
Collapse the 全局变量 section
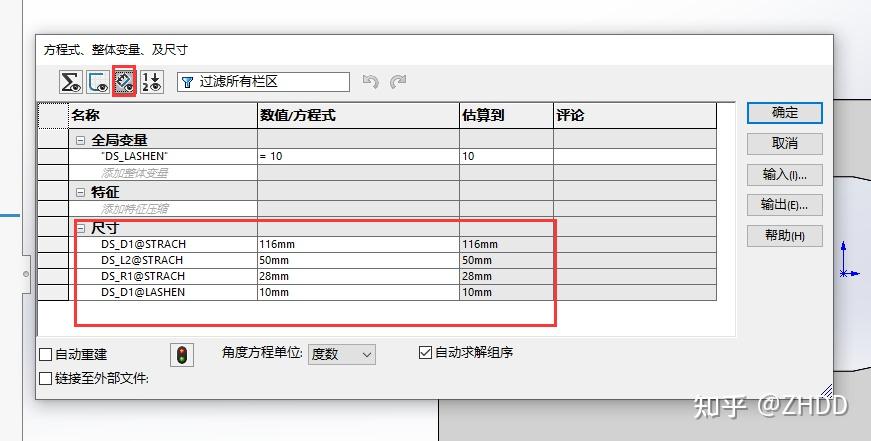click(80, 141)
